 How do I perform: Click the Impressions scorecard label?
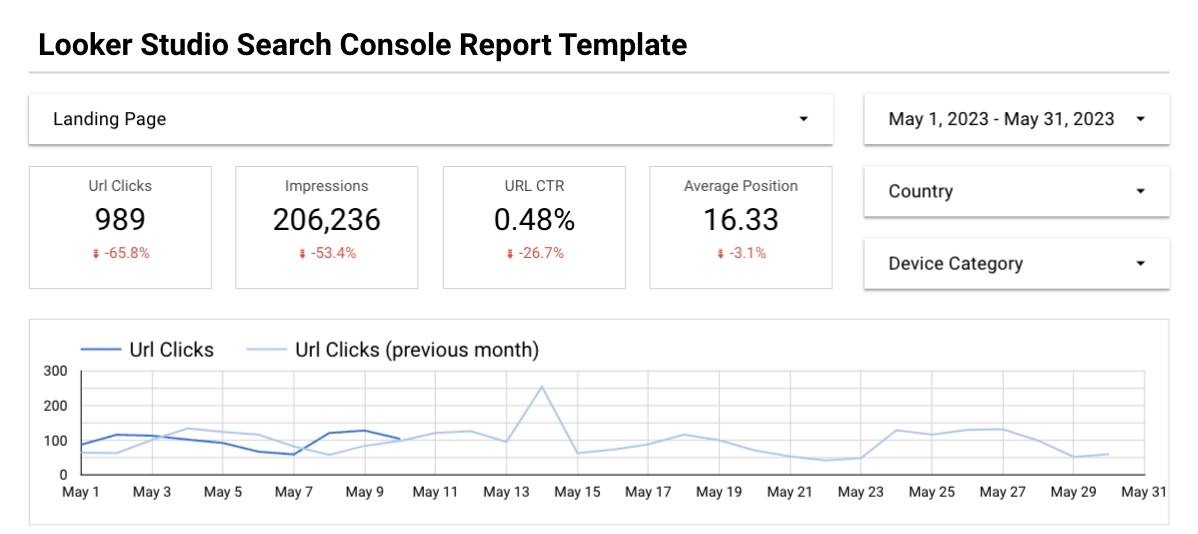pyautogui.click(x=326, y=186)
